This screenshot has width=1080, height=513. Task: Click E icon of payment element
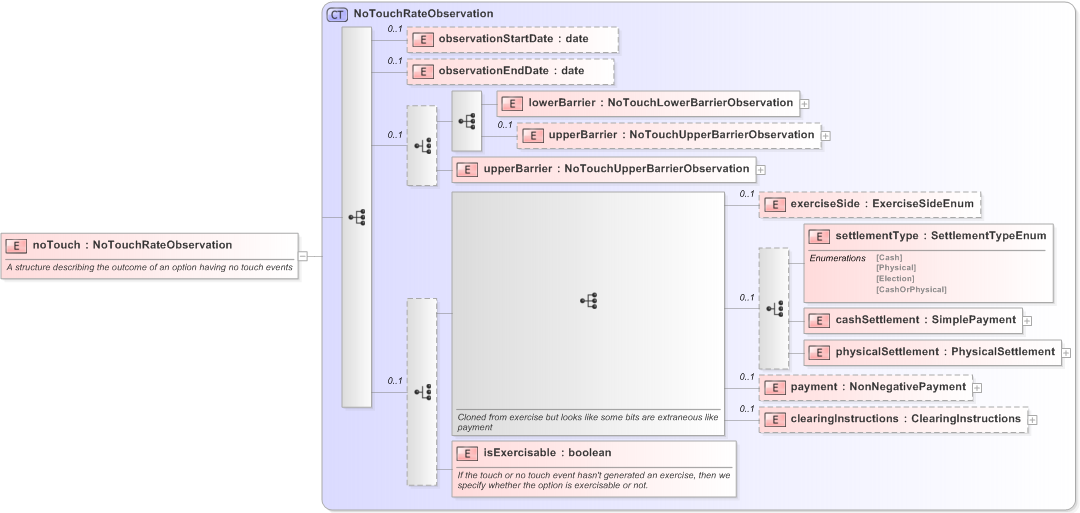point(775,388)
